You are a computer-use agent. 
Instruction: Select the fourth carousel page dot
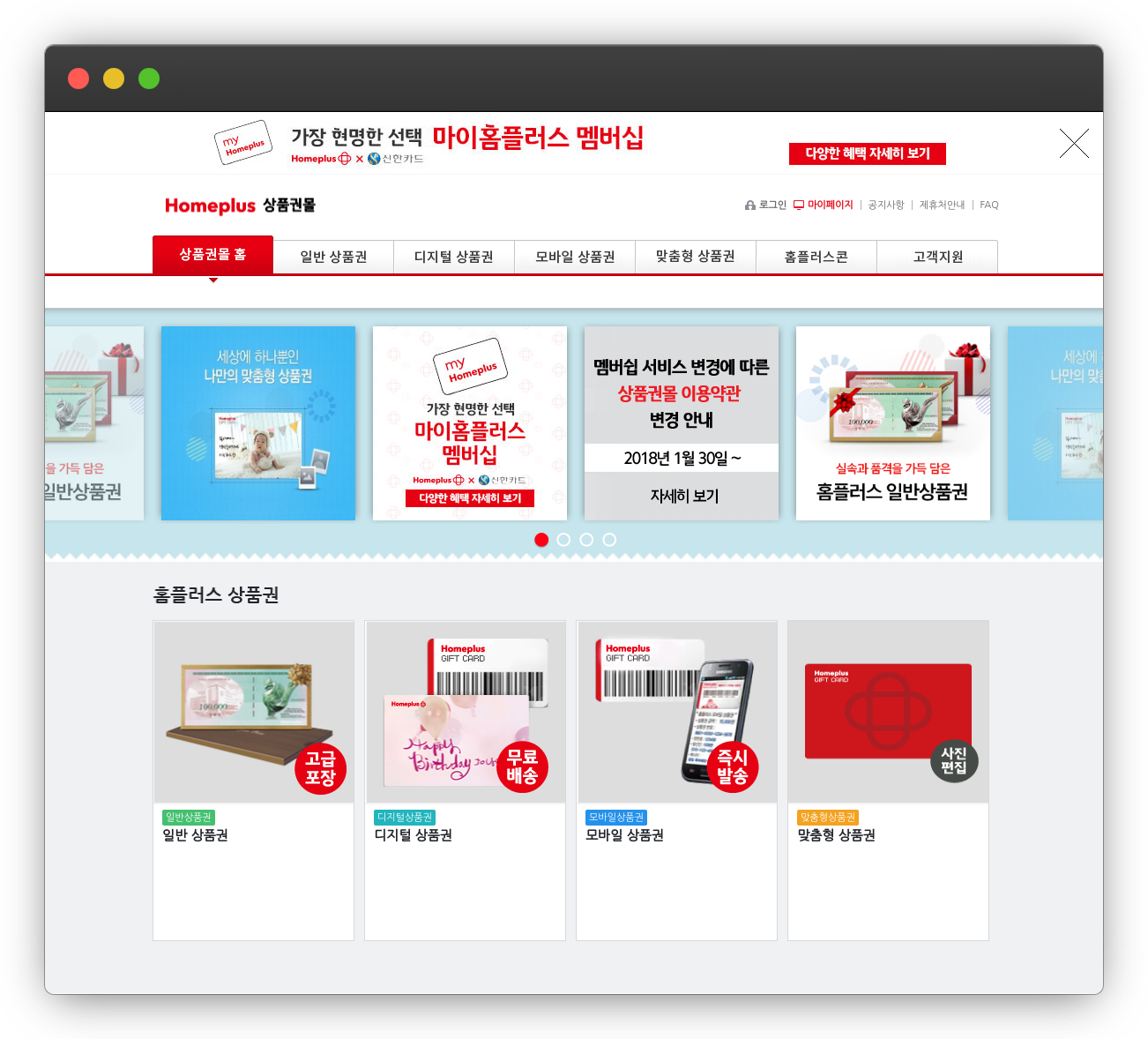point(609,540)
